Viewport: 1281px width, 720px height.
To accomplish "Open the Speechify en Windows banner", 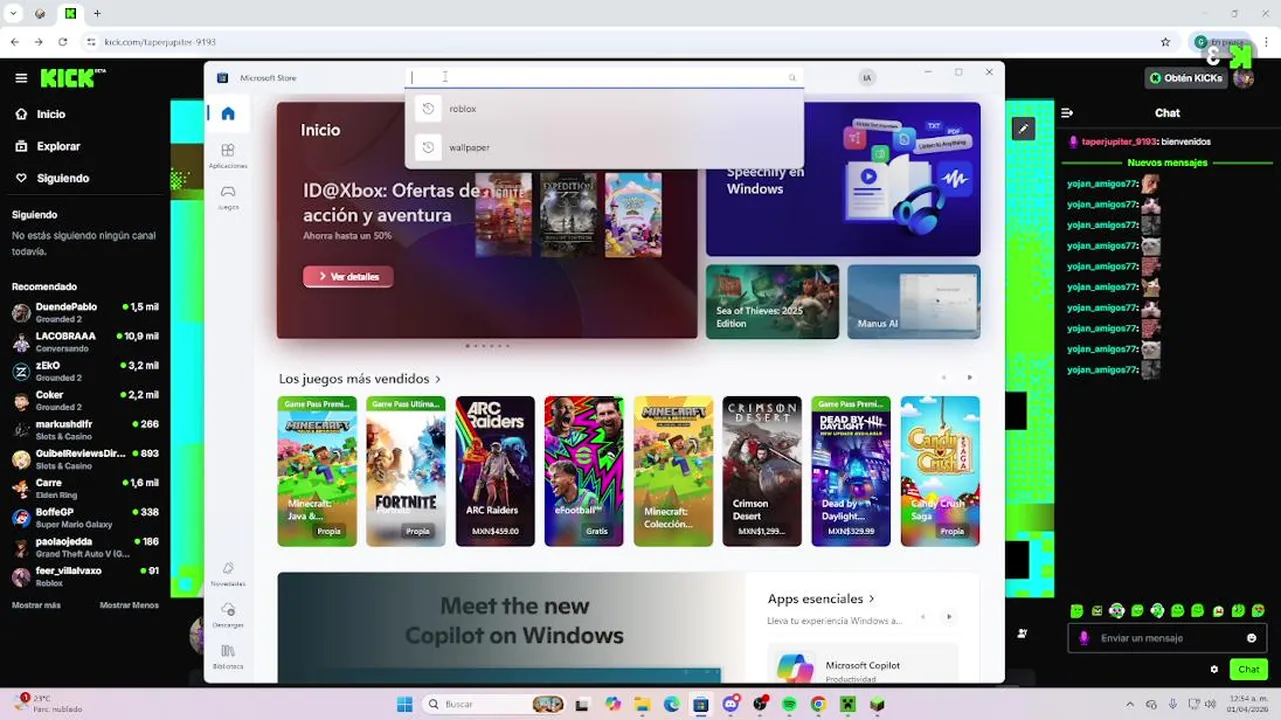I will (x=843, y=179).
